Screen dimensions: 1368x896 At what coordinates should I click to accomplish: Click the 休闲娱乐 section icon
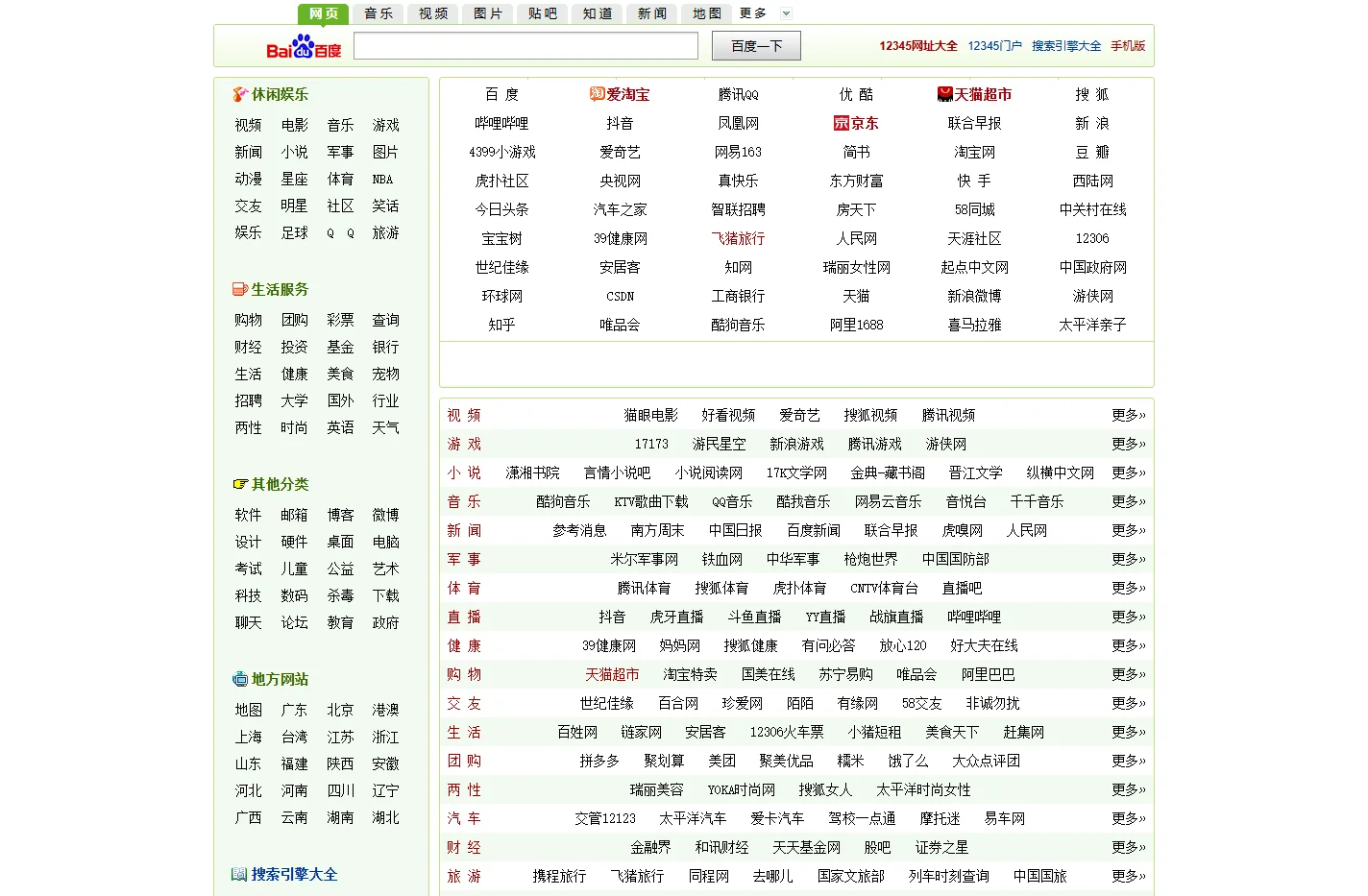240,94
